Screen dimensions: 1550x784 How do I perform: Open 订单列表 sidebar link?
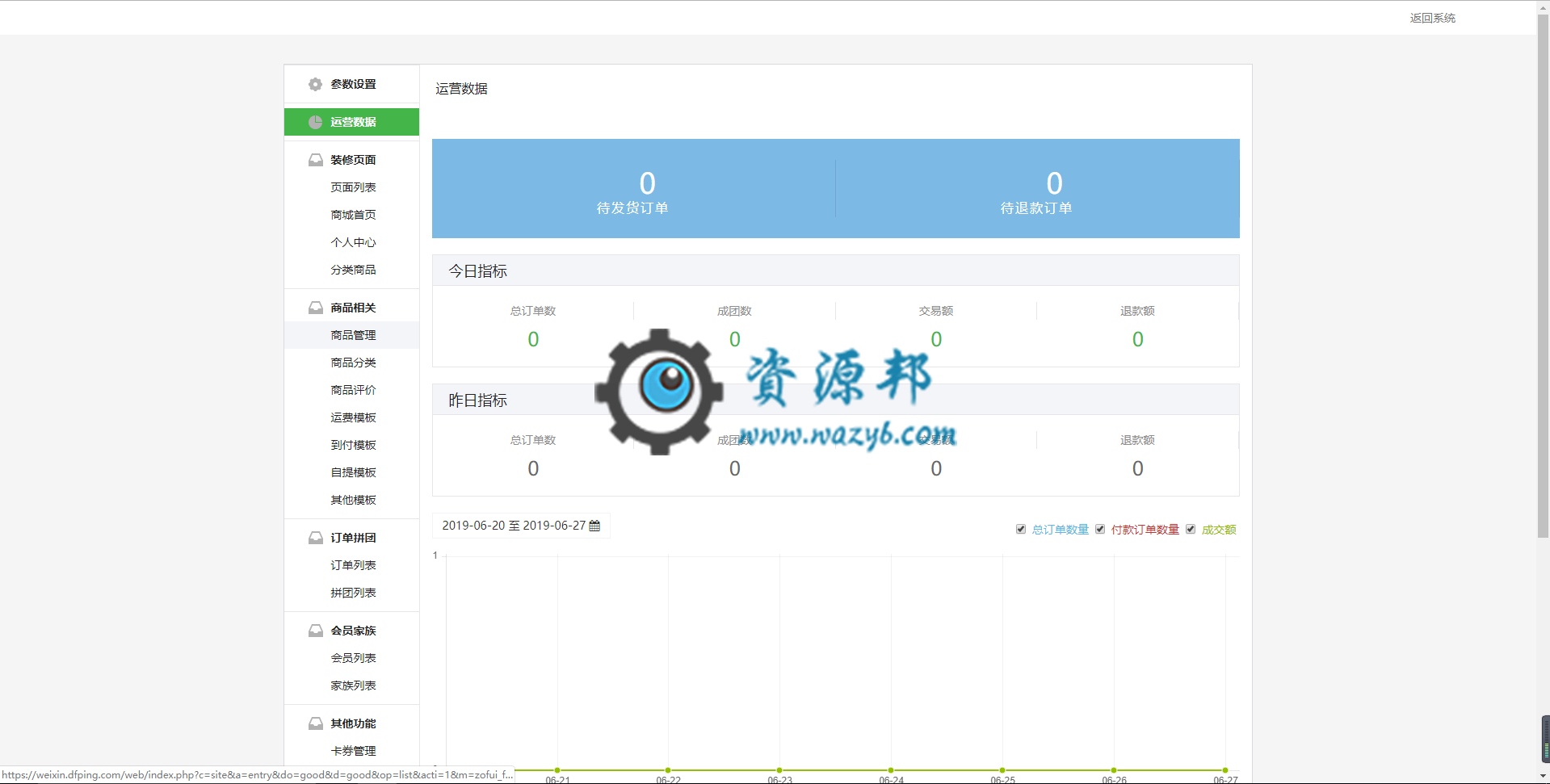click(353, 565)
